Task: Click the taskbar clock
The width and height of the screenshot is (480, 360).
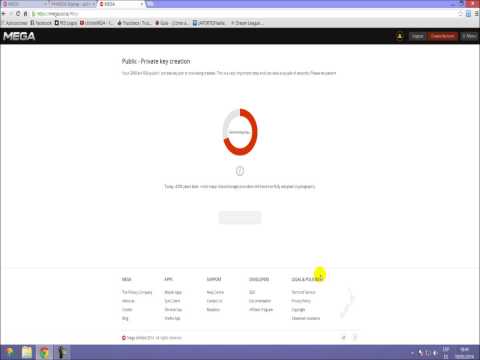Action: [465, 353]
